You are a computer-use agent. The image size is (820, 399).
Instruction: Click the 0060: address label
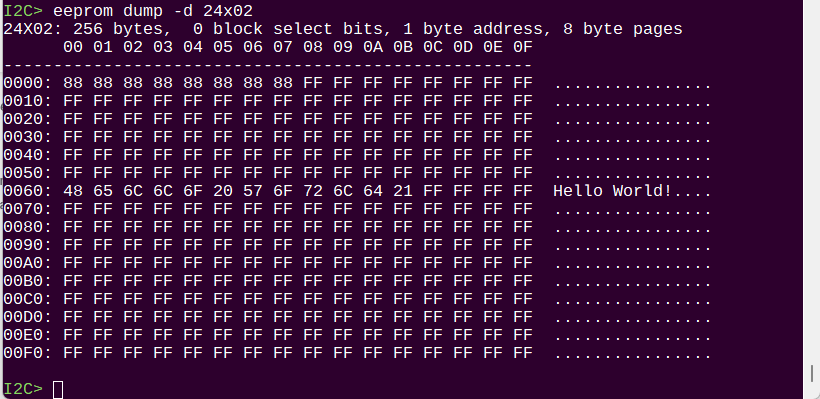[x=28, y=191]
